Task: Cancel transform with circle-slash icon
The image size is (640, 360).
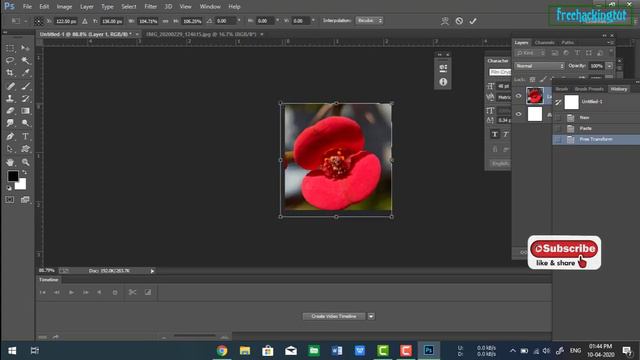Action: click(x=459, y=21)
